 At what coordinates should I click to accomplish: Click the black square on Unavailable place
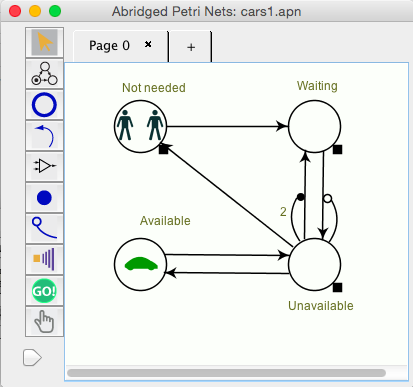pyautogui.click(x=338, y=287)
